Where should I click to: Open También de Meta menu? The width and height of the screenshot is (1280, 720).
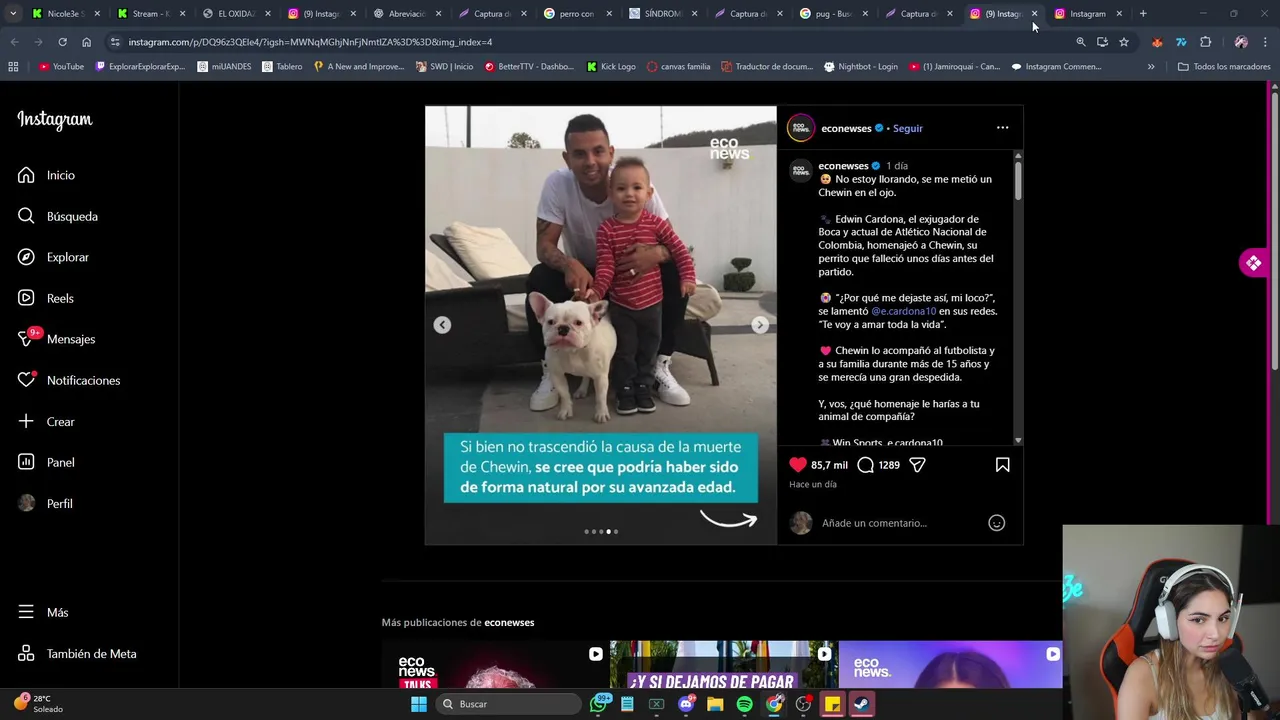coord(77,653)
